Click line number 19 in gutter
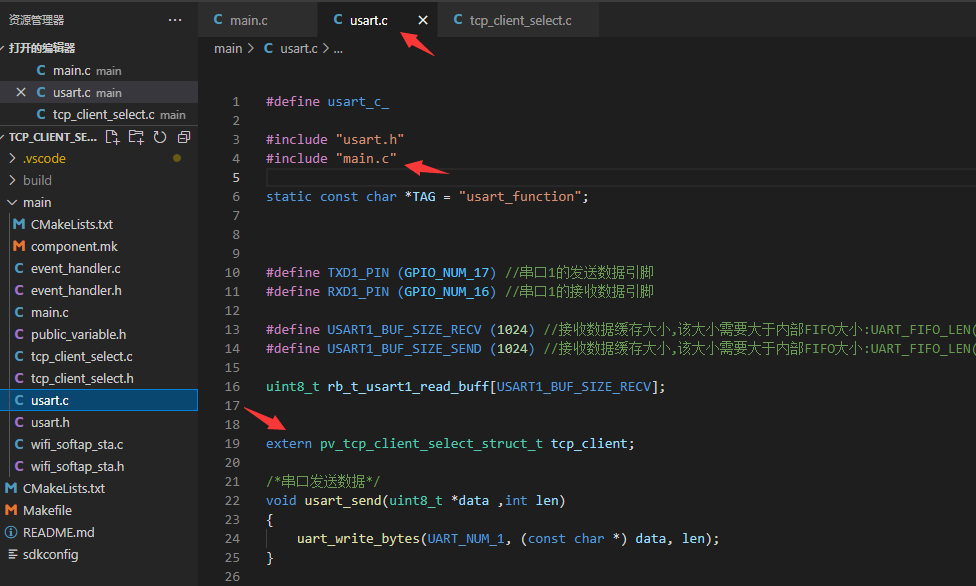Viewport: 976px width, 586px height. click(232, 443)
